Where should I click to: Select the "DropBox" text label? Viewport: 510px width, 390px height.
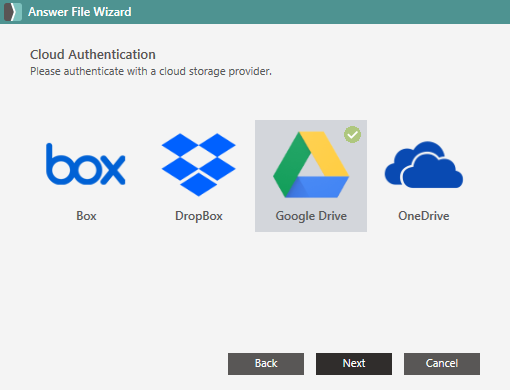coord(199,216)
